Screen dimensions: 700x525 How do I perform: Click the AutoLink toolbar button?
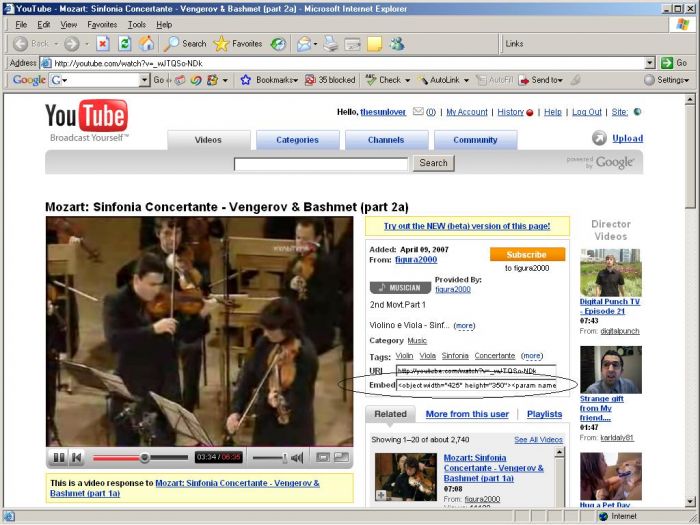pos(438,80)
